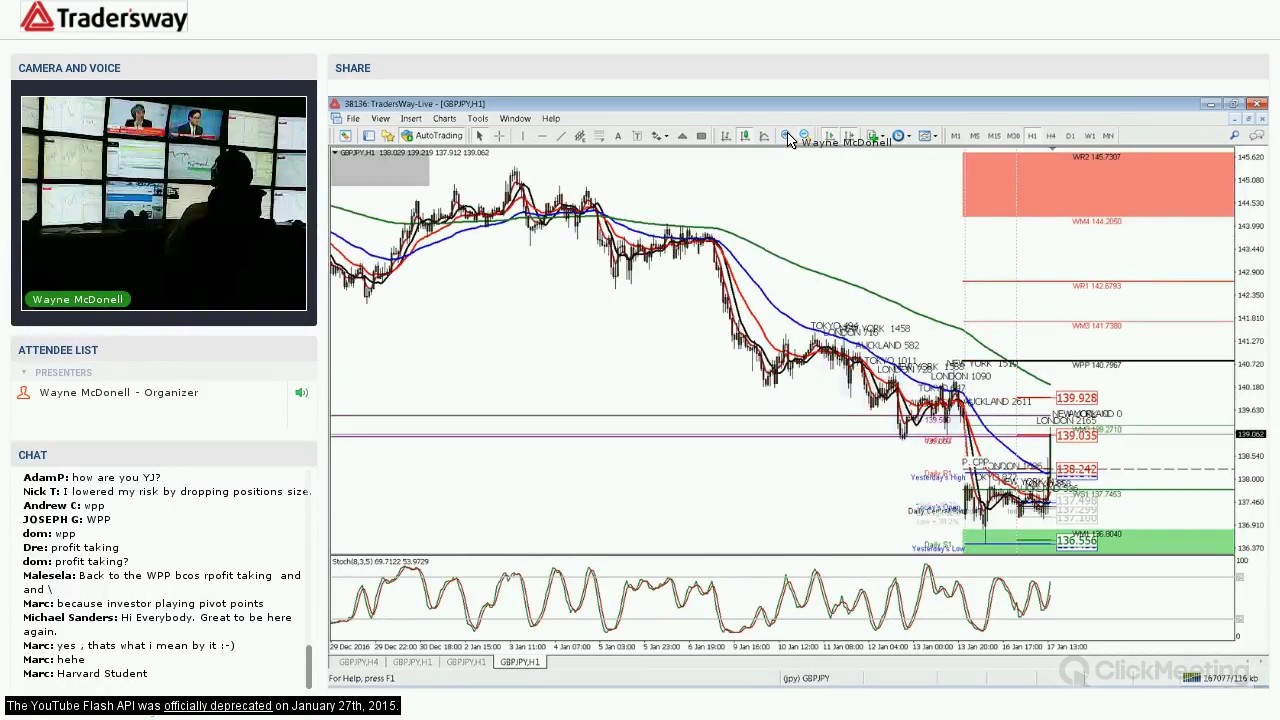1280x720 pixels.
Task: Click the speaker icon beside Wayne McDonell
Action: pyautogui.click(x=301, y=393)
